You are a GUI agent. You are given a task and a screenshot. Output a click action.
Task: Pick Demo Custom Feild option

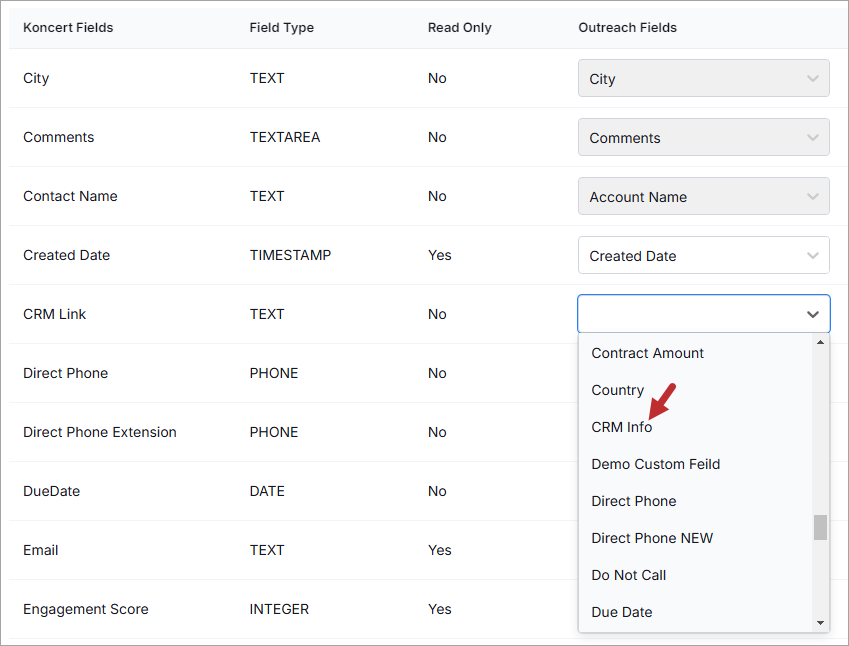[x=655, y=464]
